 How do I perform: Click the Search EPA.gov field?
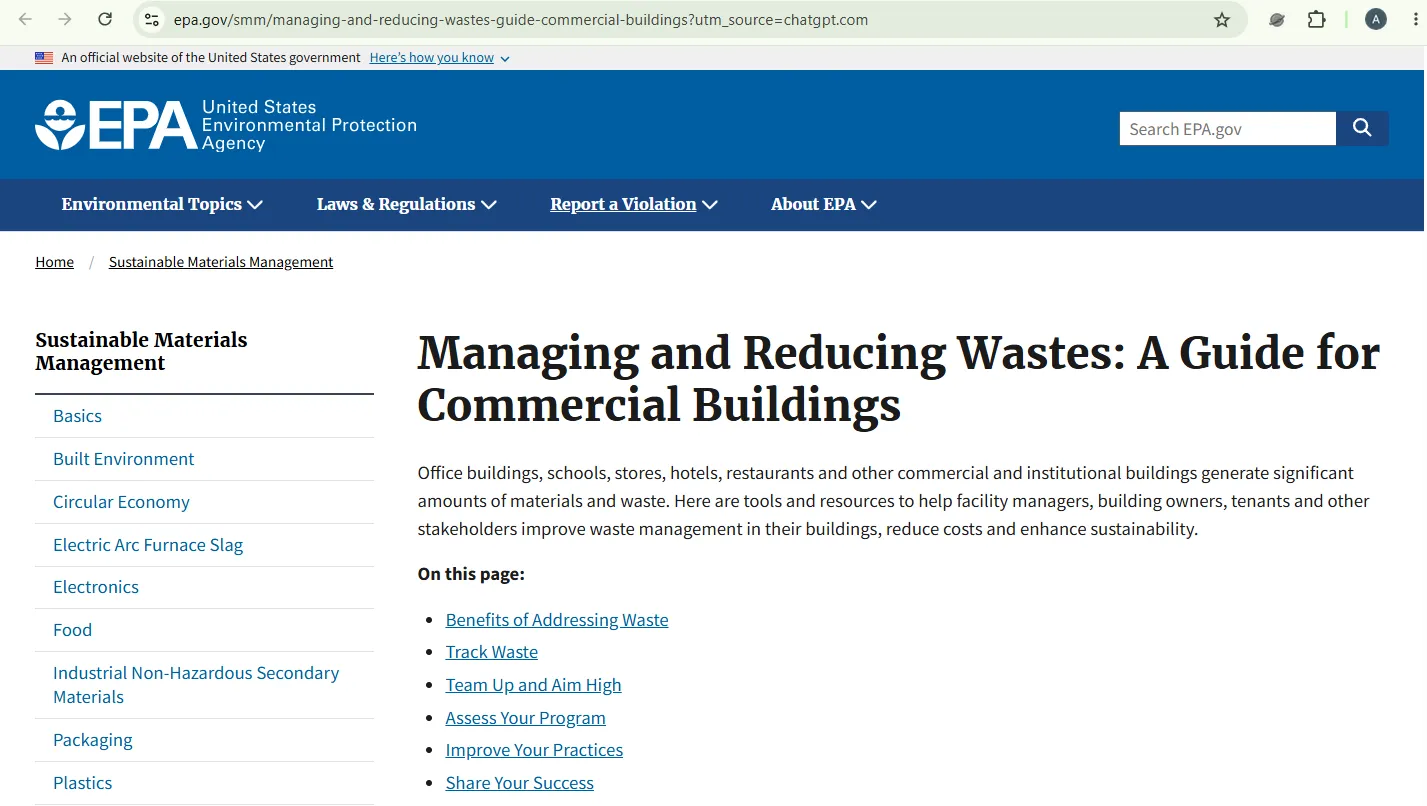coord(1227,128)
